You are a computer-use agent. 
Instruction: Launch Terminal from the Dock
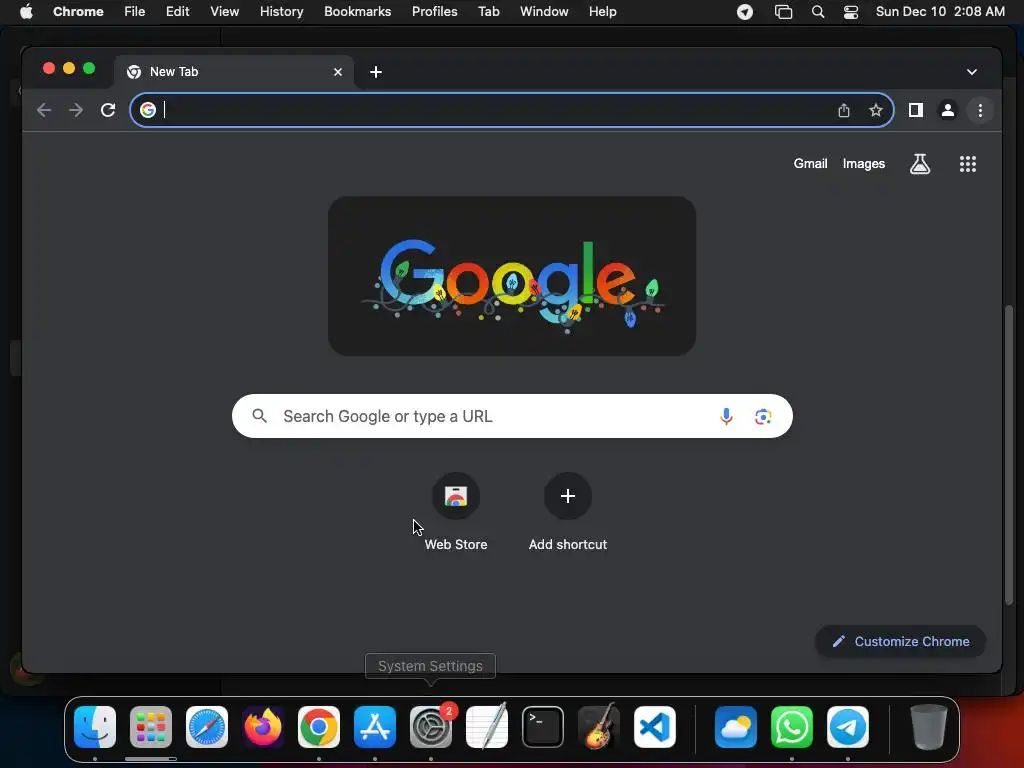[543, 727]
